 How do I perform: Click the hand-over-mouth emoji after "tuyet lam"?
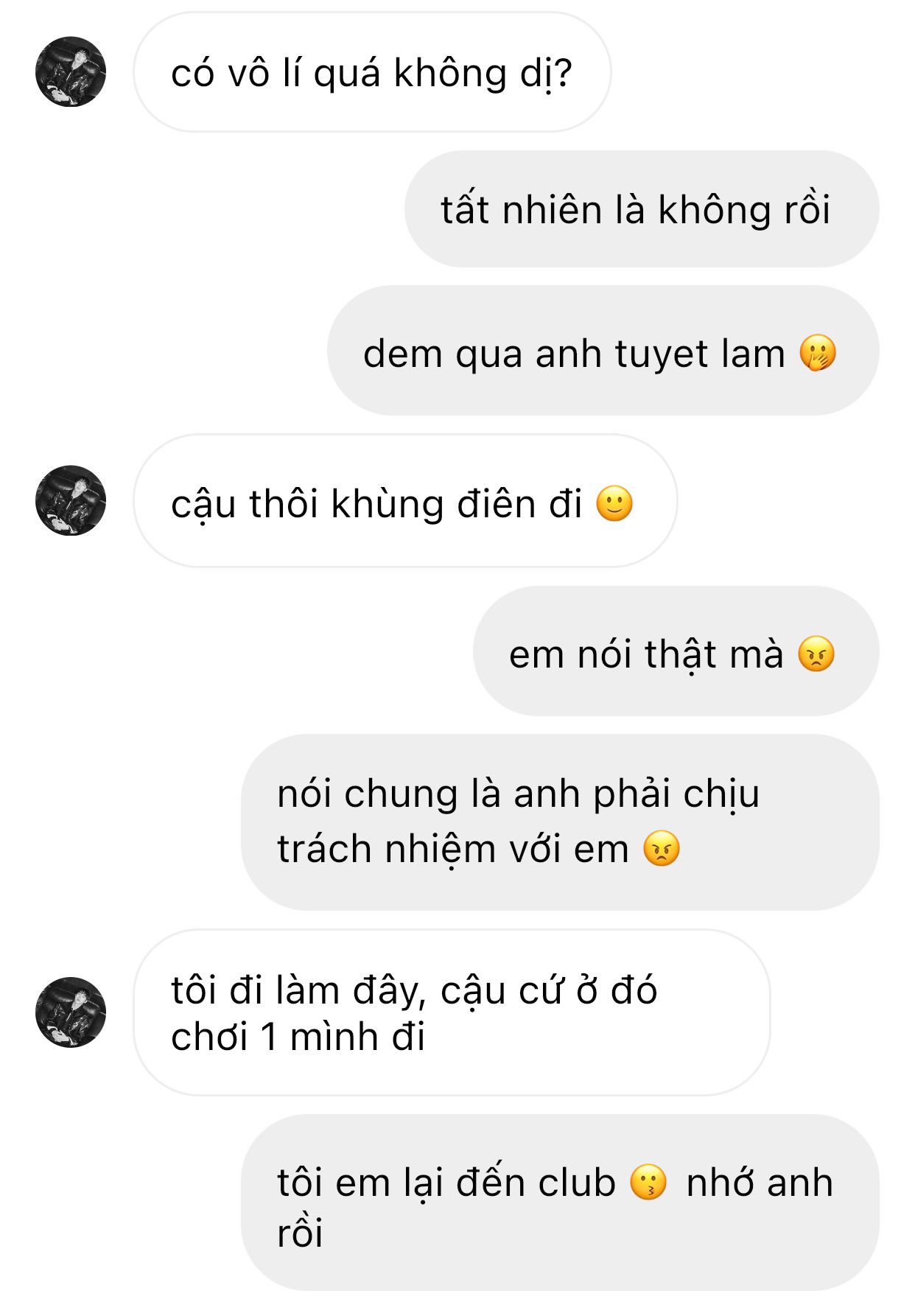point(818,353)
